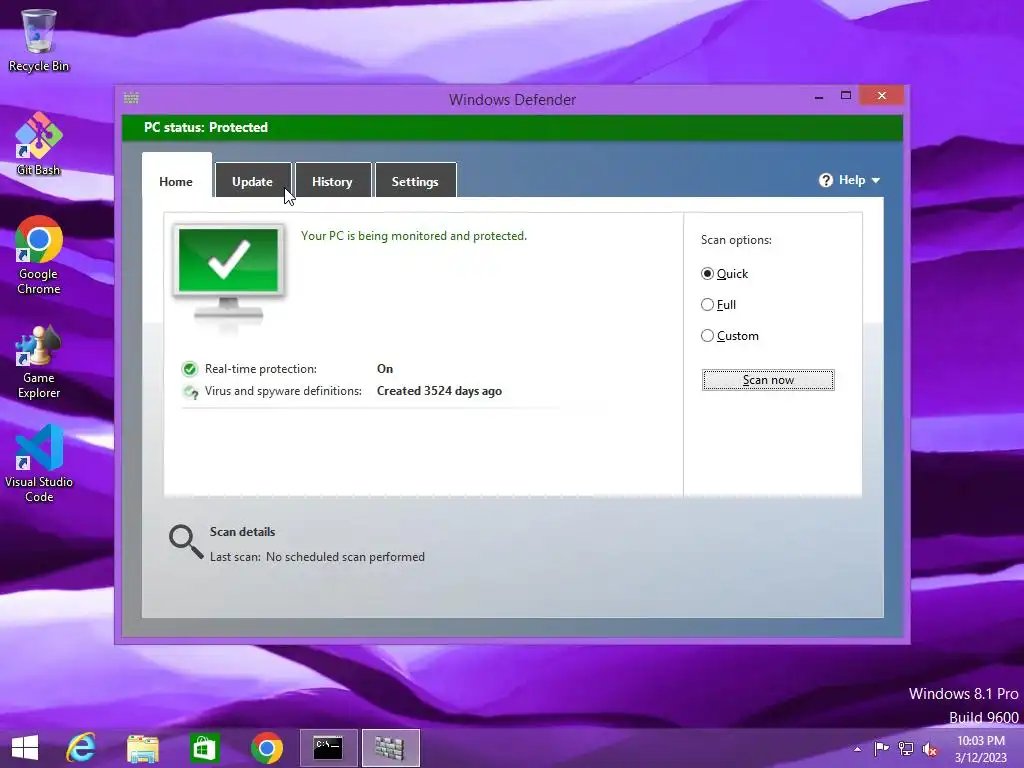Click the taskbar clock showing 10:03 PM
This screenshot has height=768, width=1024.
click(980, 749)
